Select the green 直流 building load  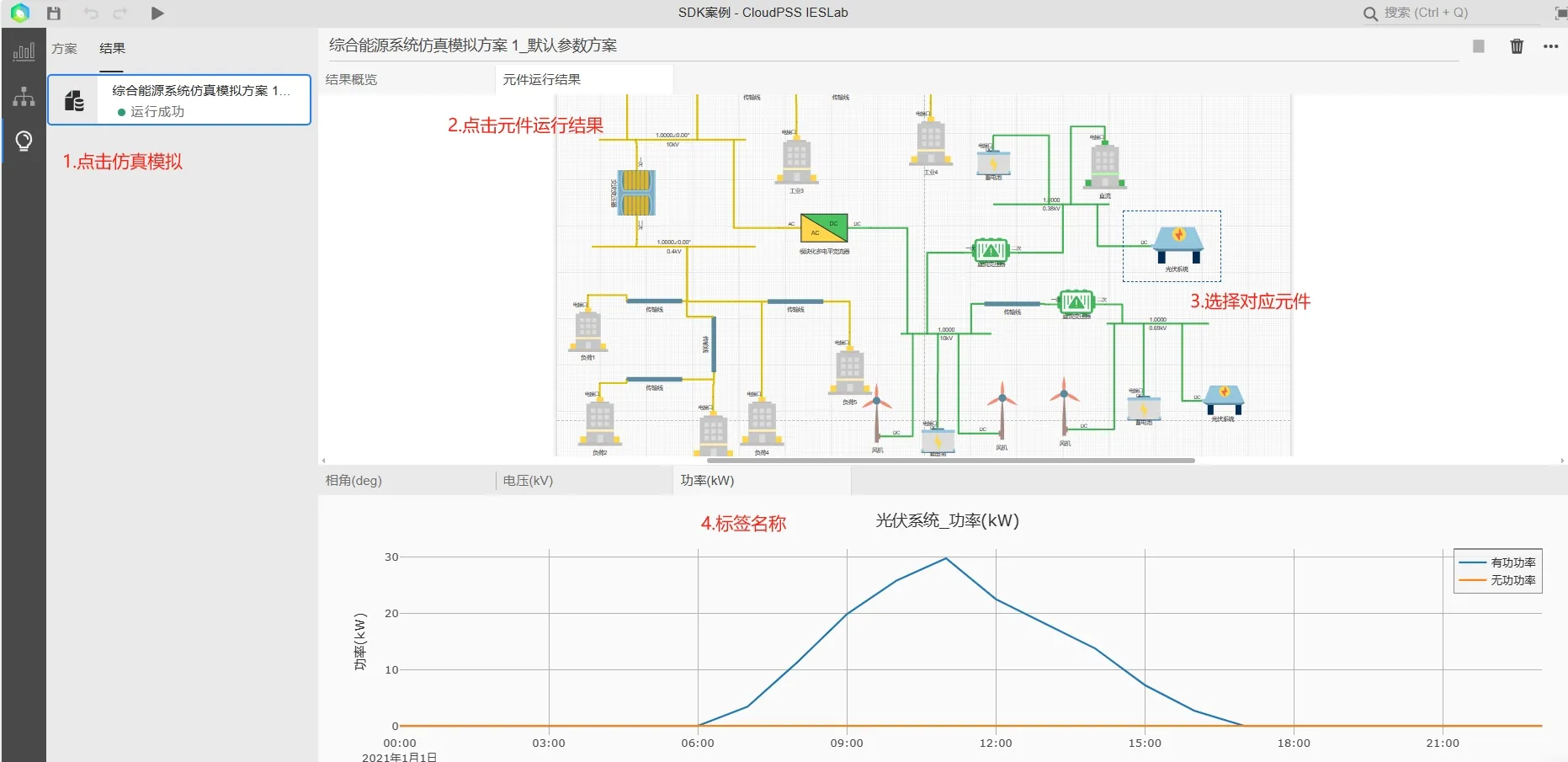[x=1104, y=164]
